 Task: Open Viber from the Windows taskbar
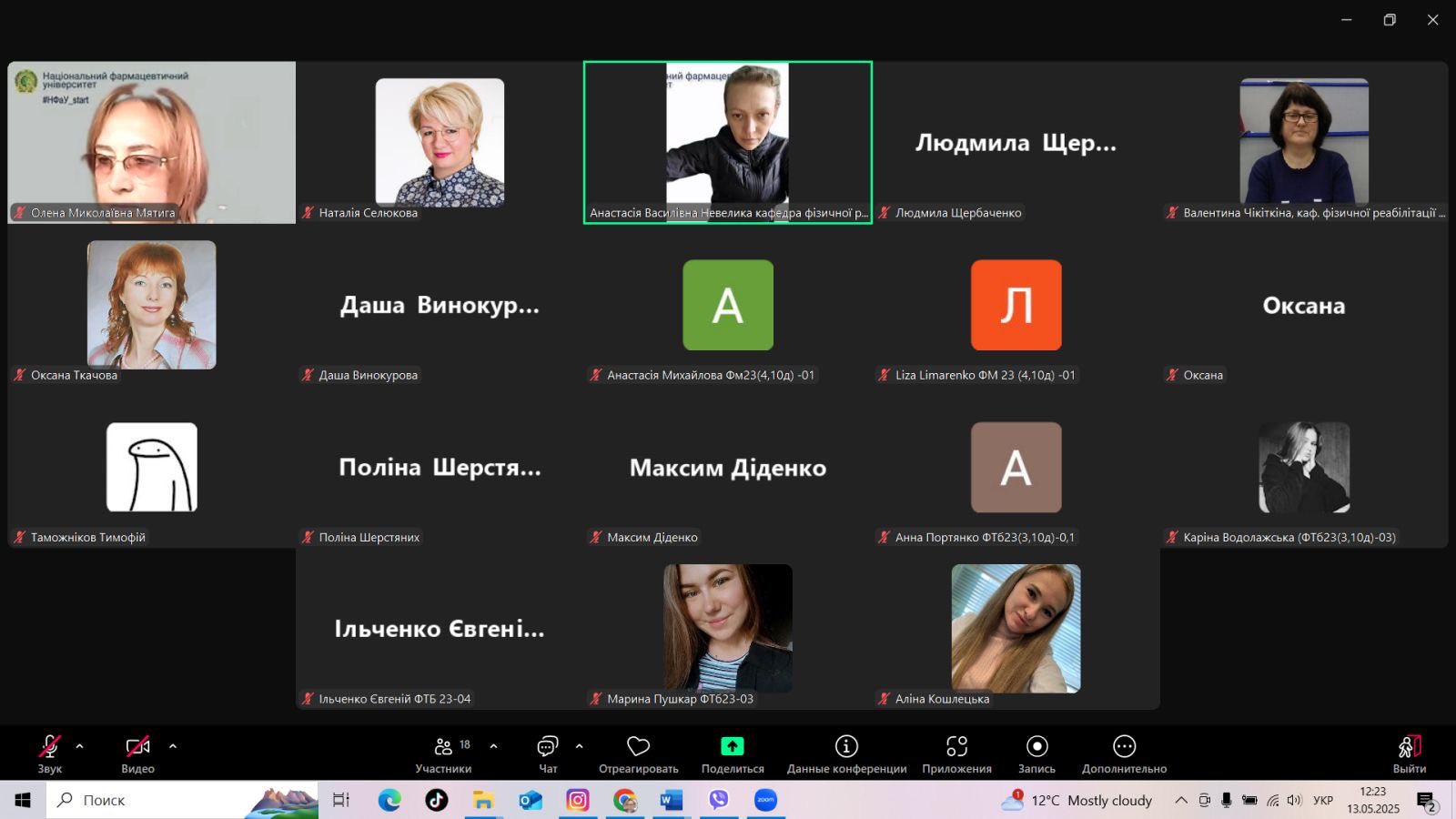[x=719, y=800]
